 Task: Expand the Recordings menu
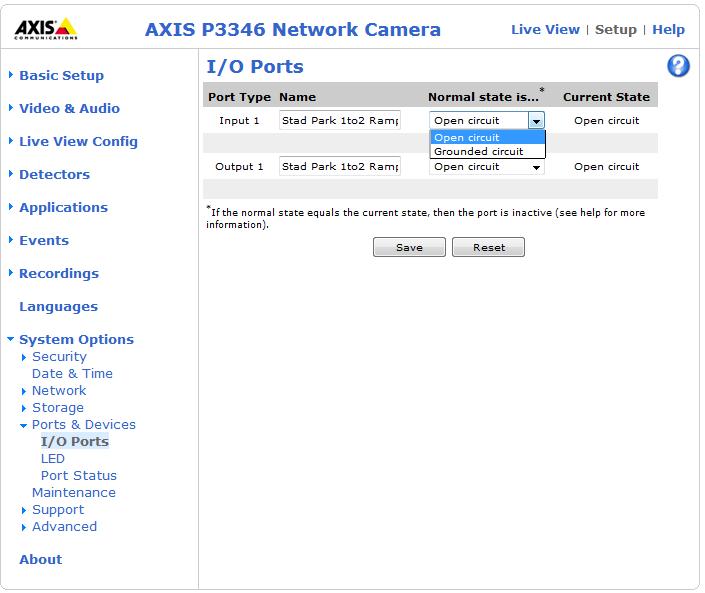(x=59, y=273)
